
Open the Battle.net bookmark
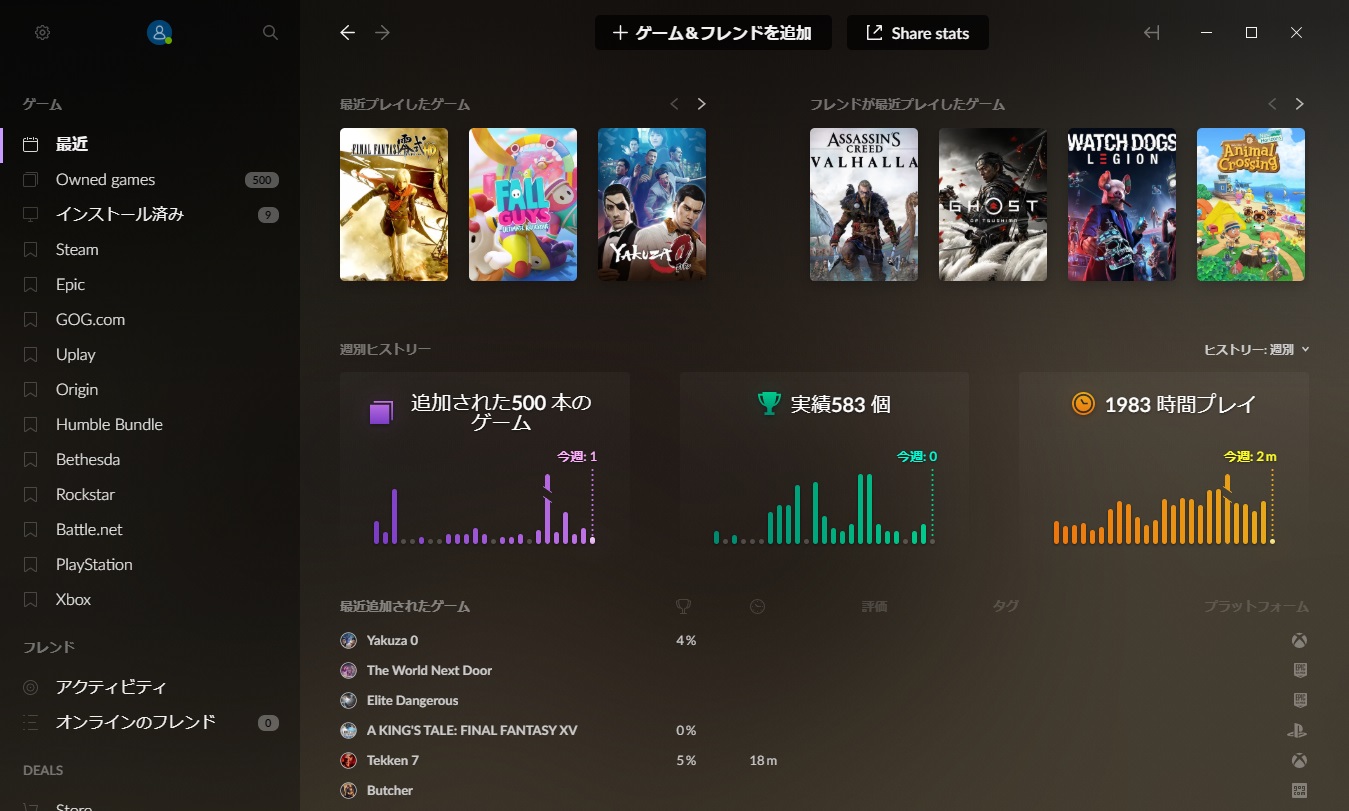[150, 529]
